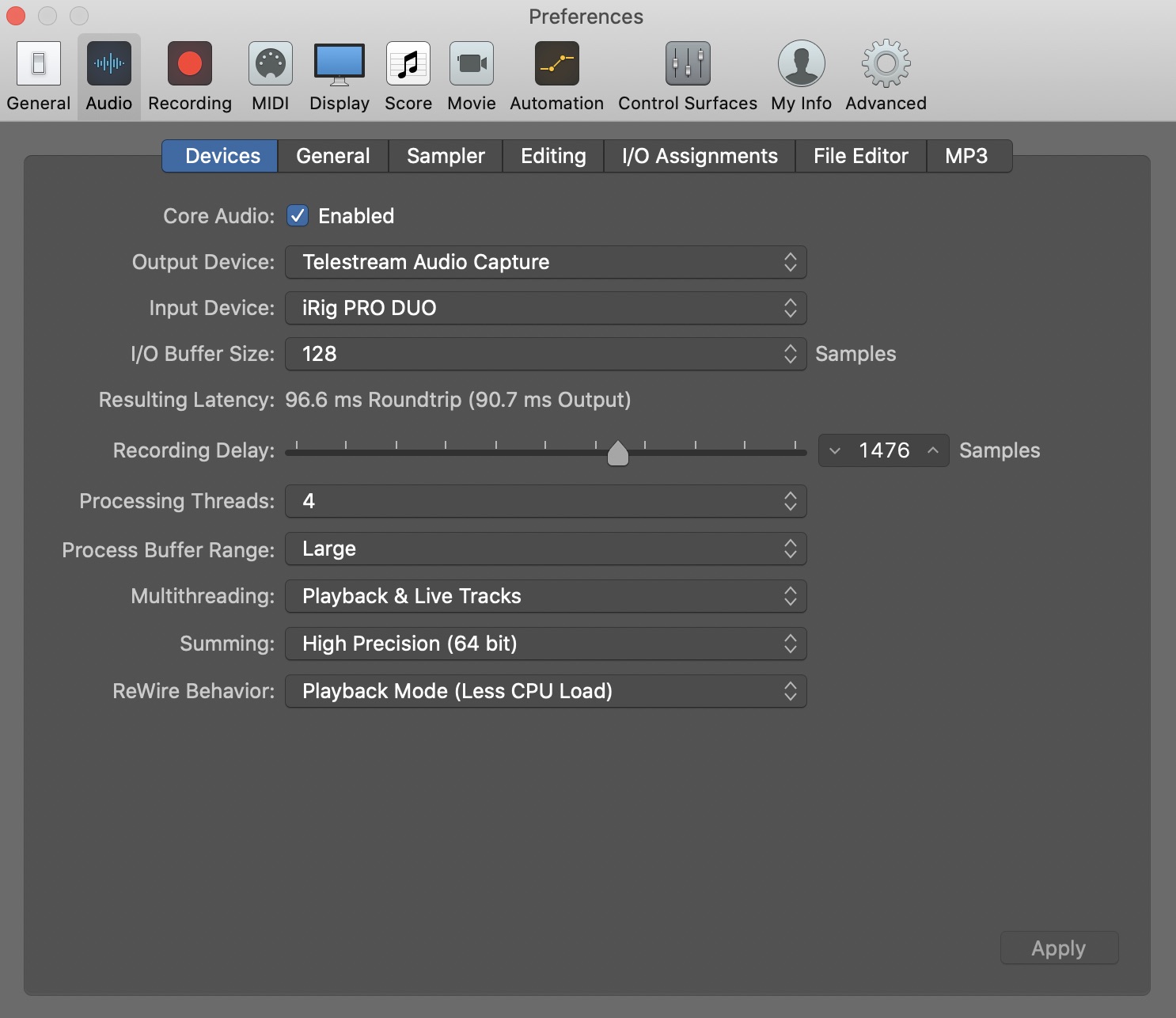Screen dimensions: 1176x1018
Task: Decrease Recording Delay with the down arrow
Action: pyautogui.click(x=835, y=450)
